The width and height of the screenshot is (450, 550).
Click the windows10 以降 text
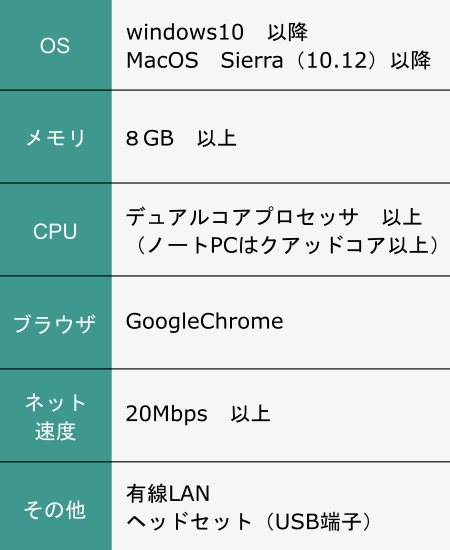pos(217,32)
